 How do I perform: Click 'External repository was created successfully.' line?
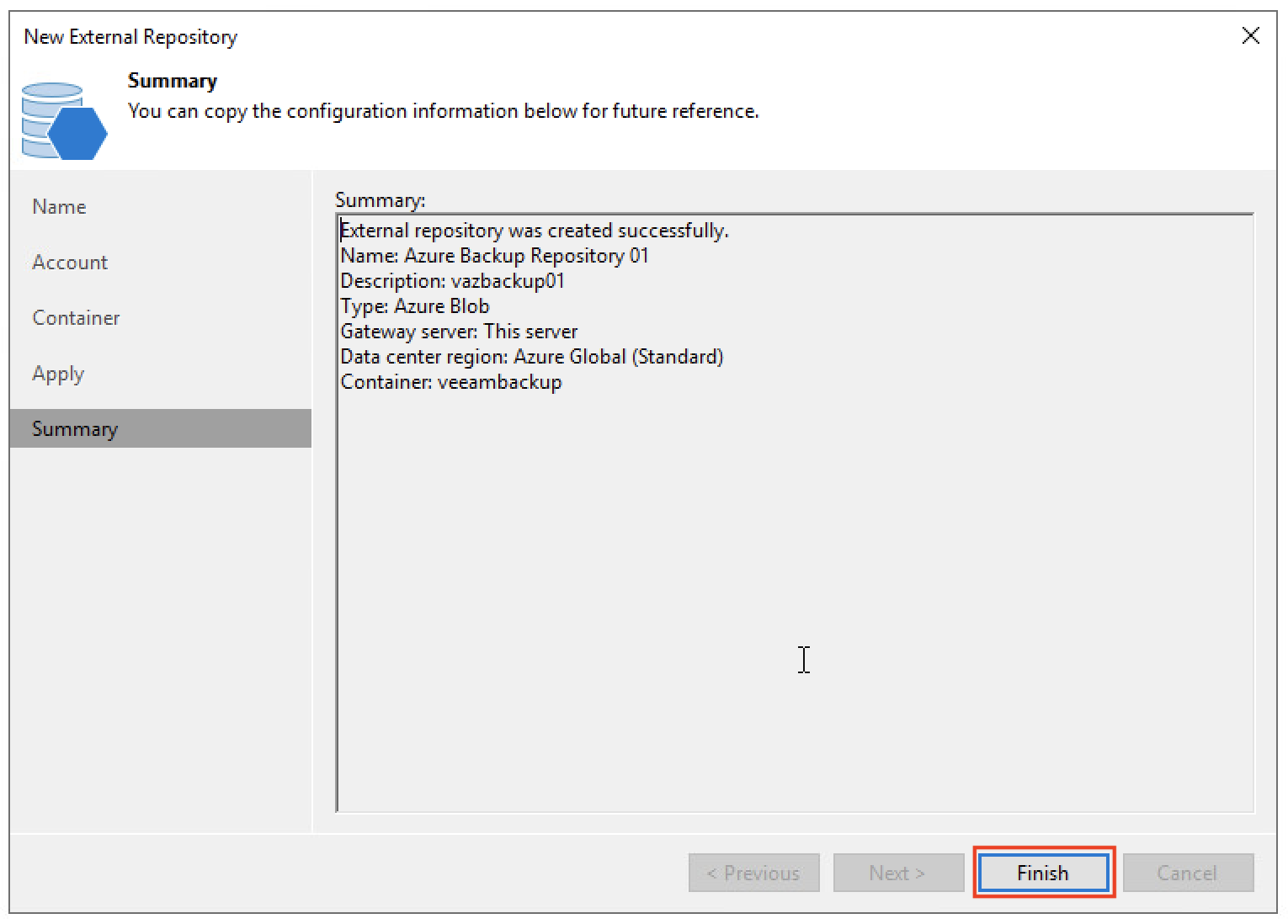tap(535, 231)
